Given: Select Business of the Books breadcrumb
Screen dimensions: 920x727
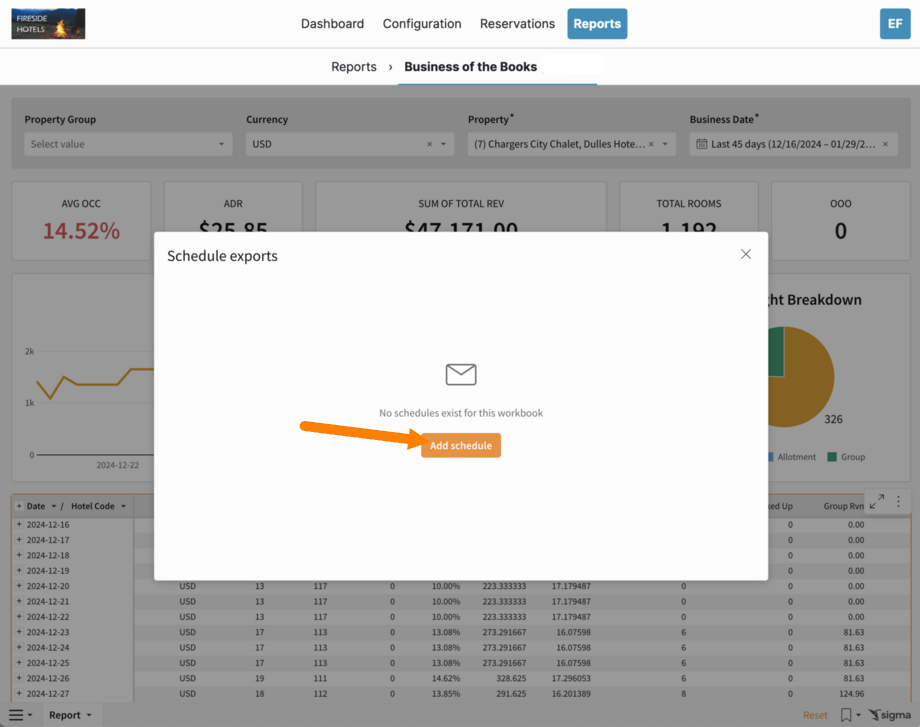Looking at the screenshot, I should [x=471, y=67].
